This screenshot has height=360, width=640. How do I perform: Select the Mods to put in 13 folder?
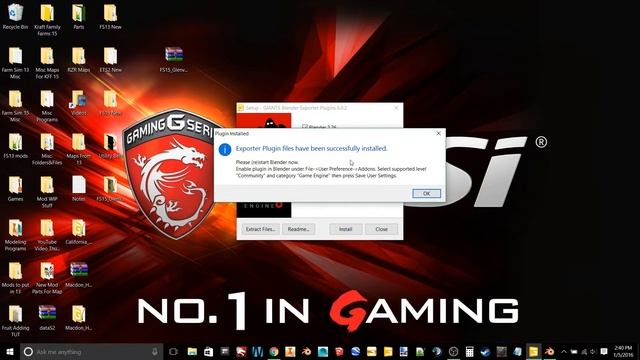[x=15, y=278]
